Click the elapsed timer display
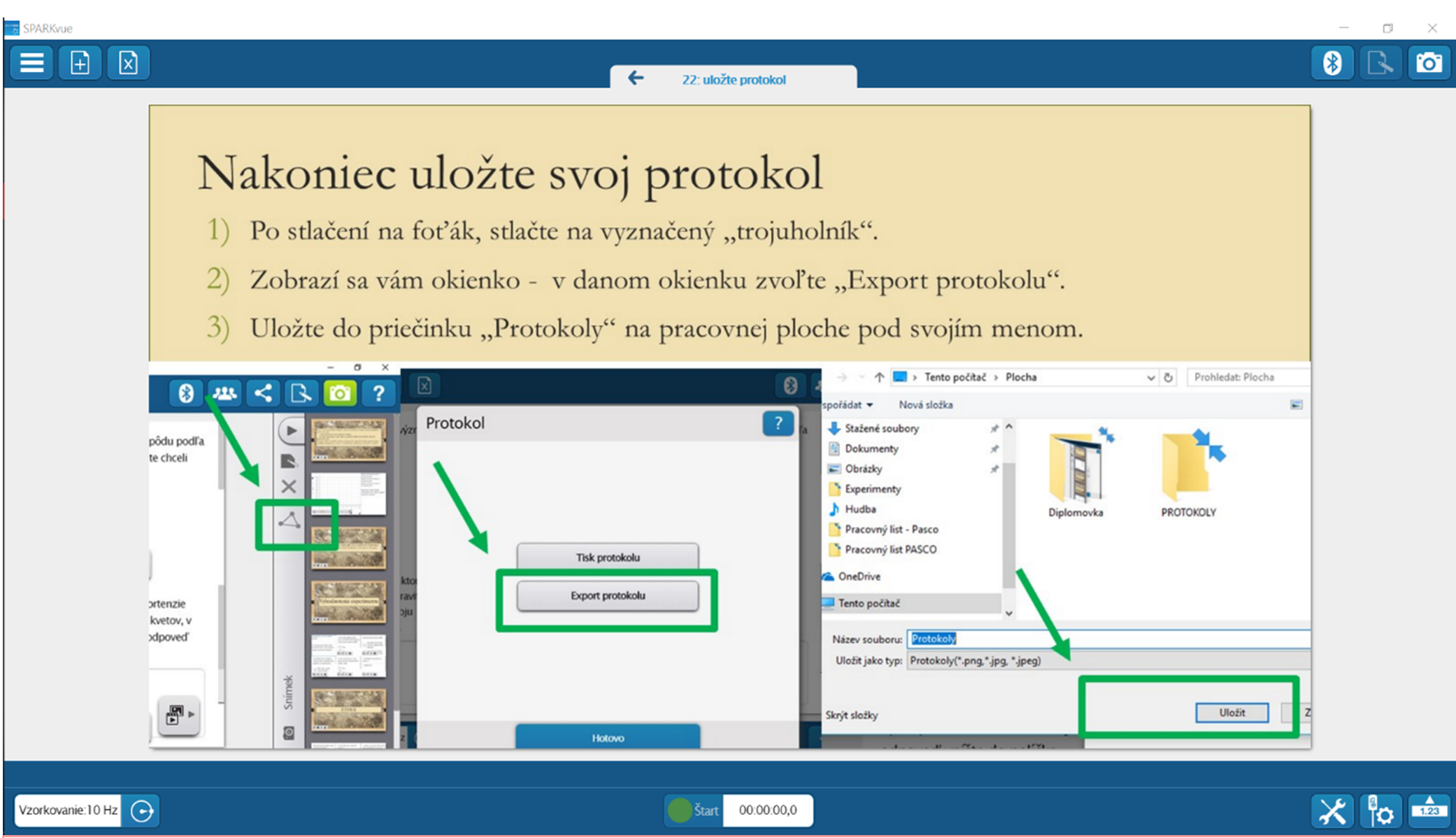1456x838 pixels. coord(767,810)
